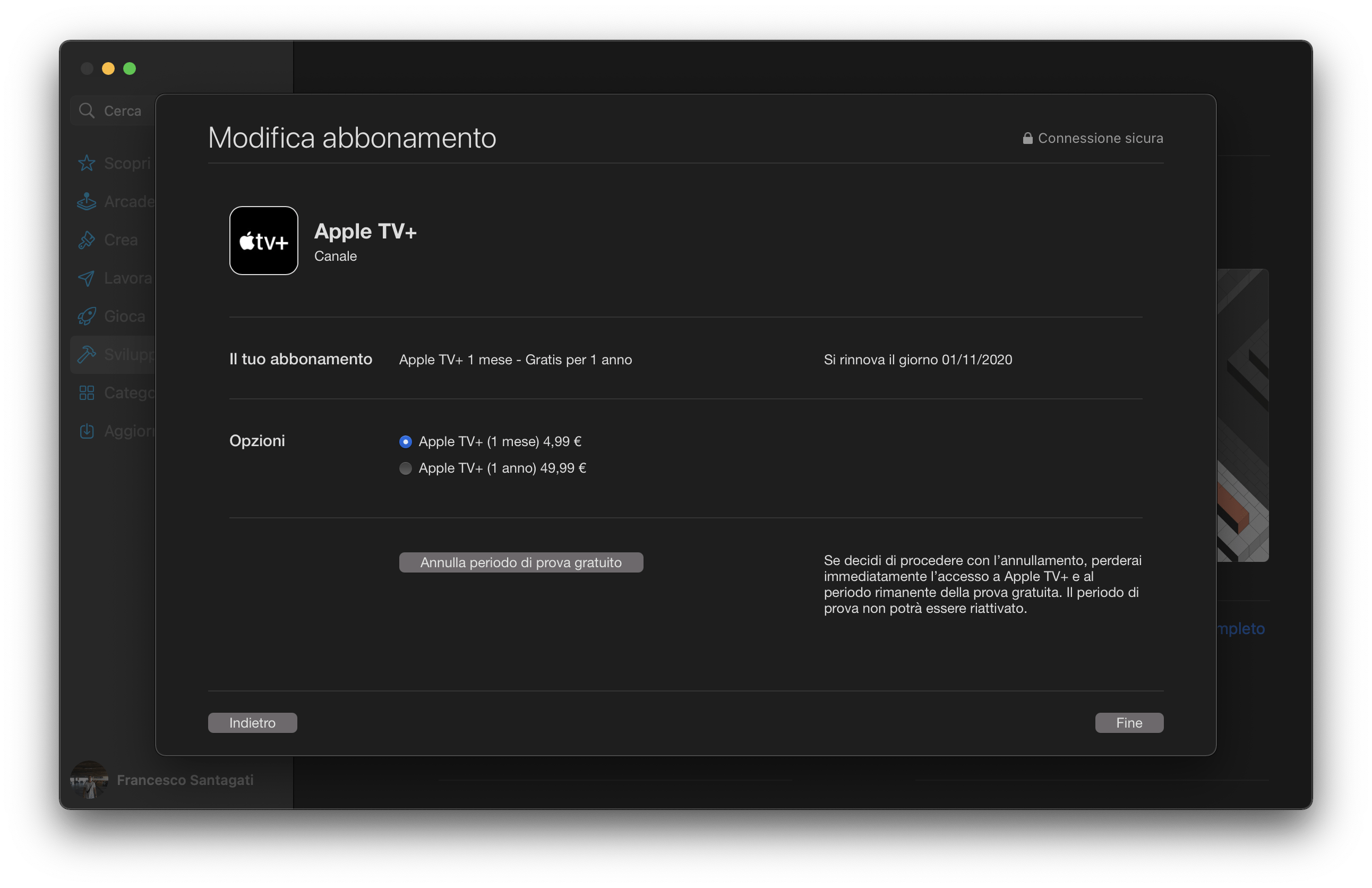1372x888 pixels.
Task: Open the Gioca rocket icon in sidebar
Action: (87, 316)
